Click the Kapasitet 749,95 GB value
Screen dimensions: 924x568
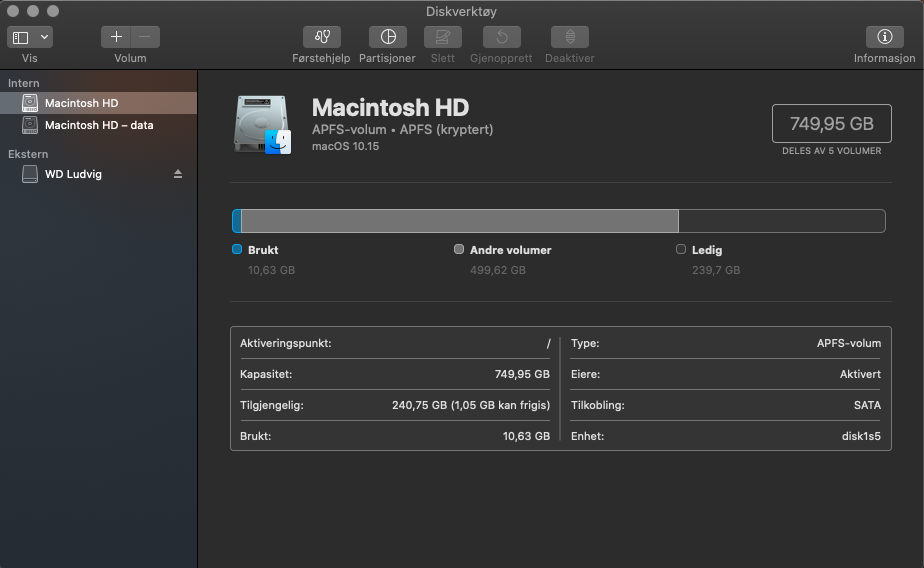(x=522, y=374)
